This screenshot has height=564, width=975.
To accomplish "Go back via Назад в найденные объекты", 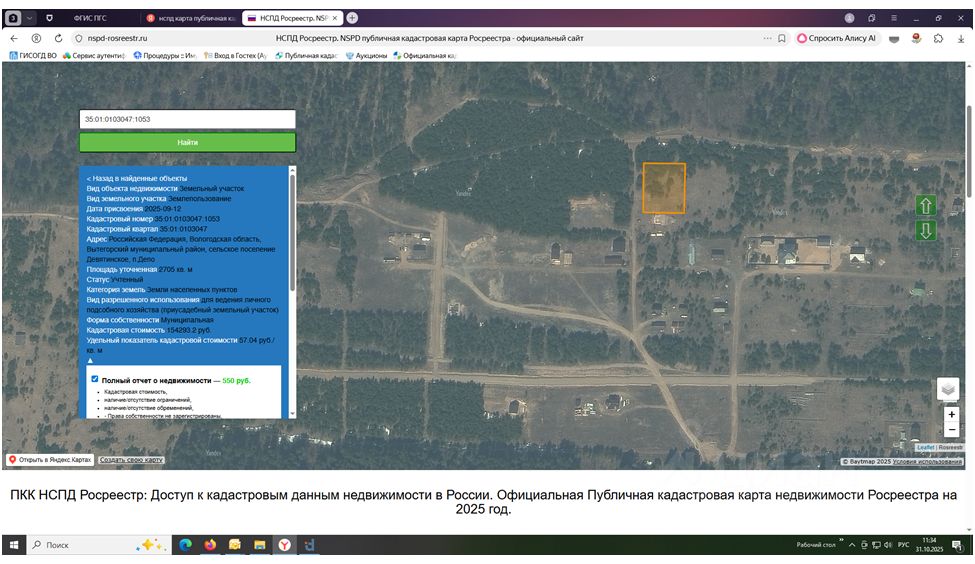I will [137, 178].
